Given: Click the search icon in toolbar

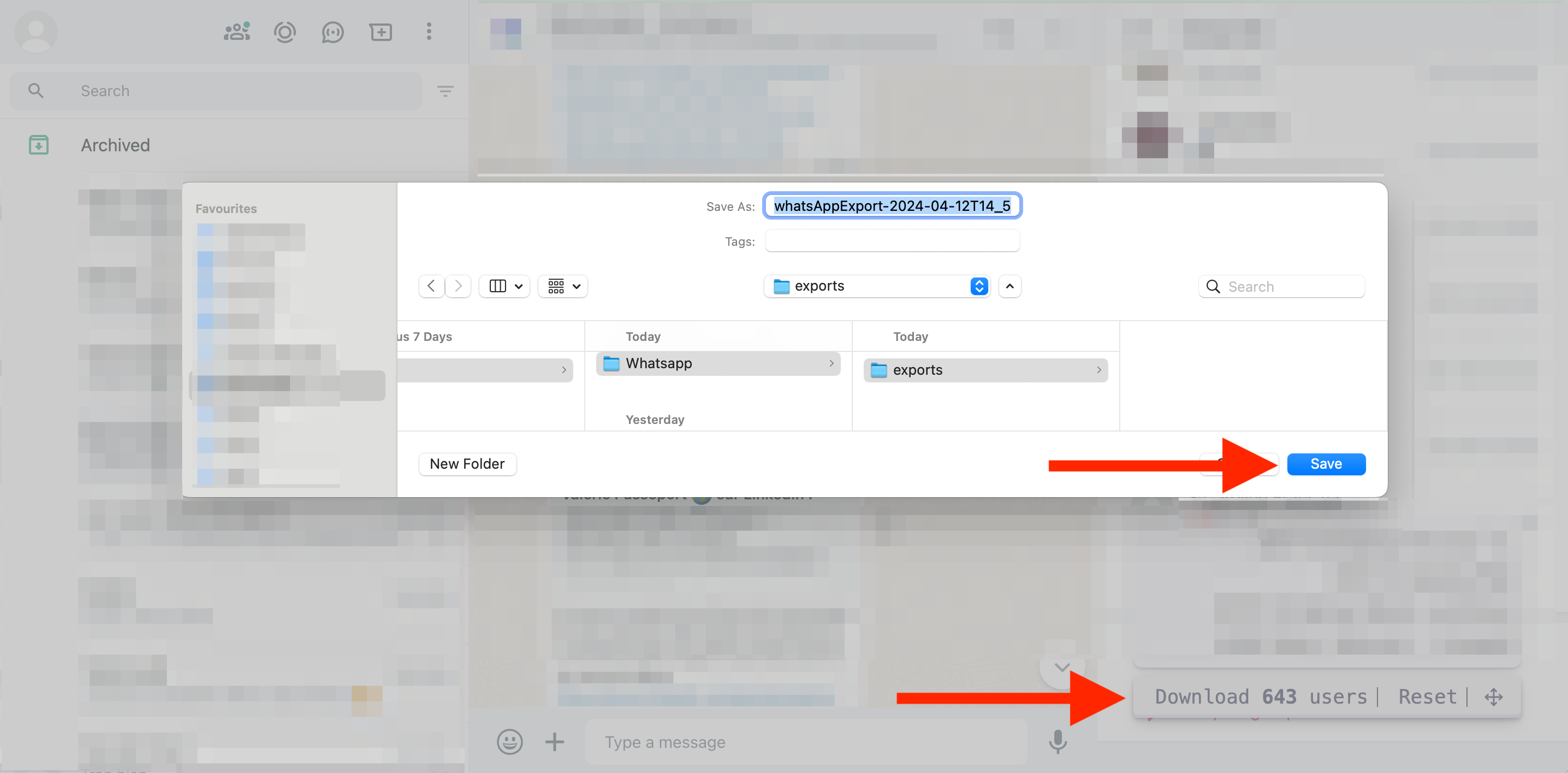Looking at the screenshot, I should pyautogui.click(x=35, y=91).
